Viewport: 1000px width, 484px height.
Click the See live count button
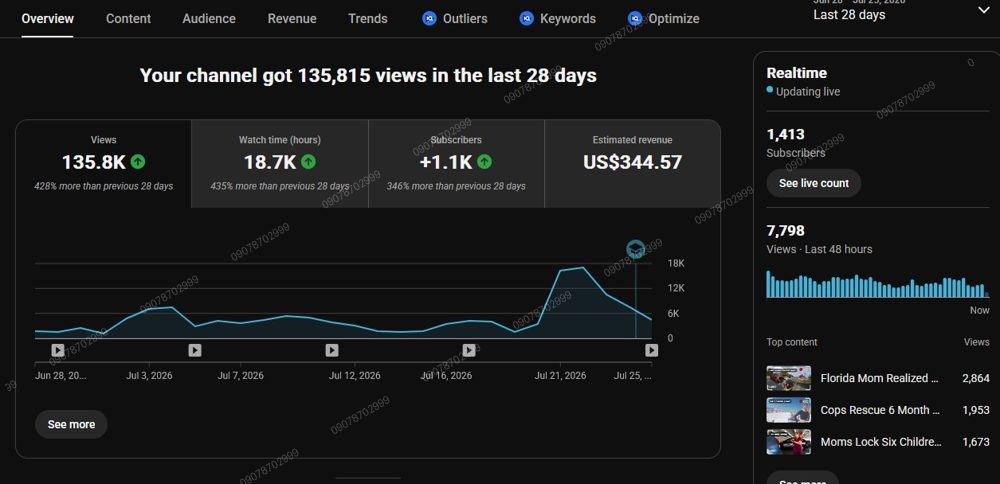pyautogui.click(x=814, y=183)
